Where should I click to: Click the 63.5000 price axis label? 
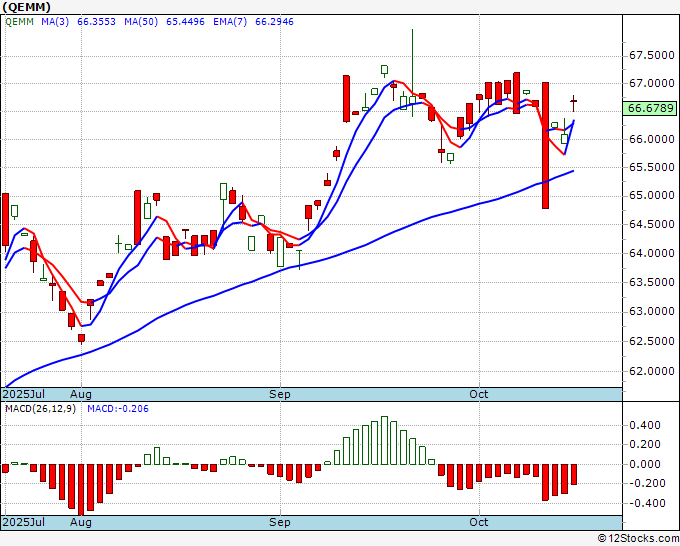click(x=652, y=282)
